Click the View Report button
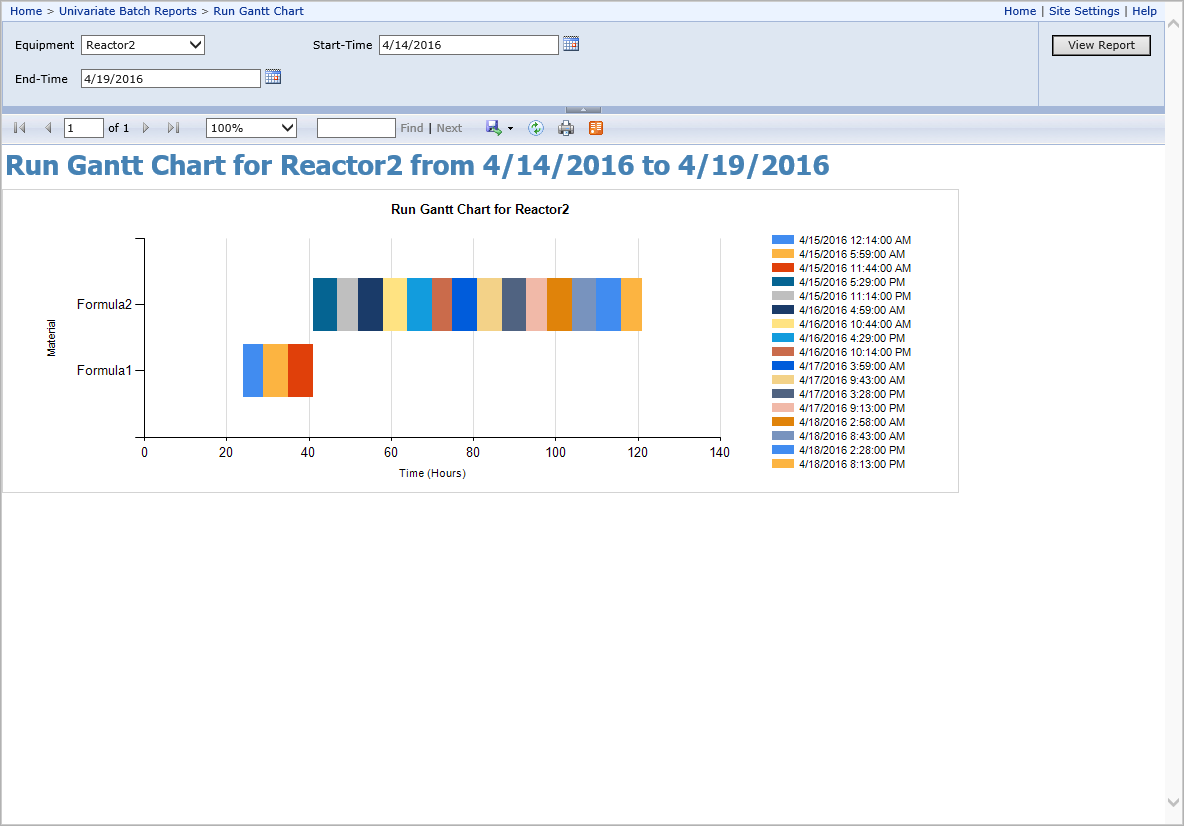The image size is (1184, 826). 1101,45
